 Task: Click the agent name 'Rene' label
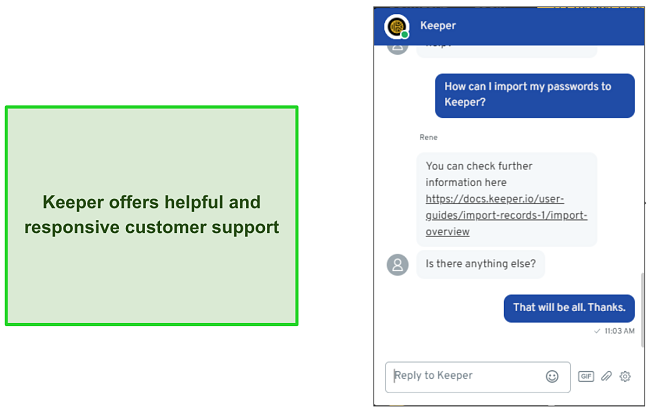tap(428, 137)
